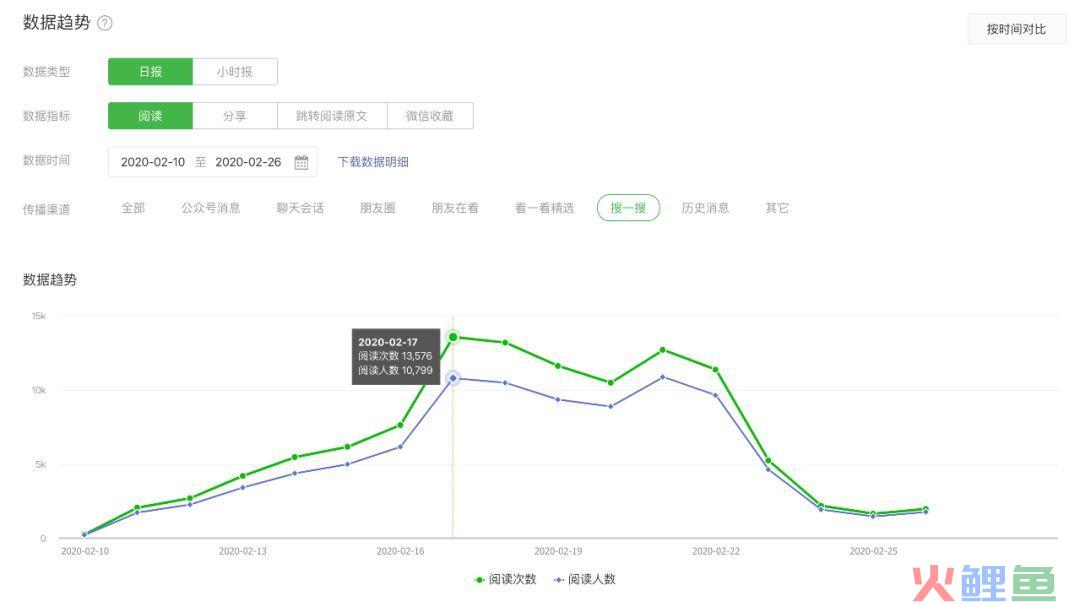Click the 2020-02-19 x-axis label

pyautogui.click(x=558, y=551)
